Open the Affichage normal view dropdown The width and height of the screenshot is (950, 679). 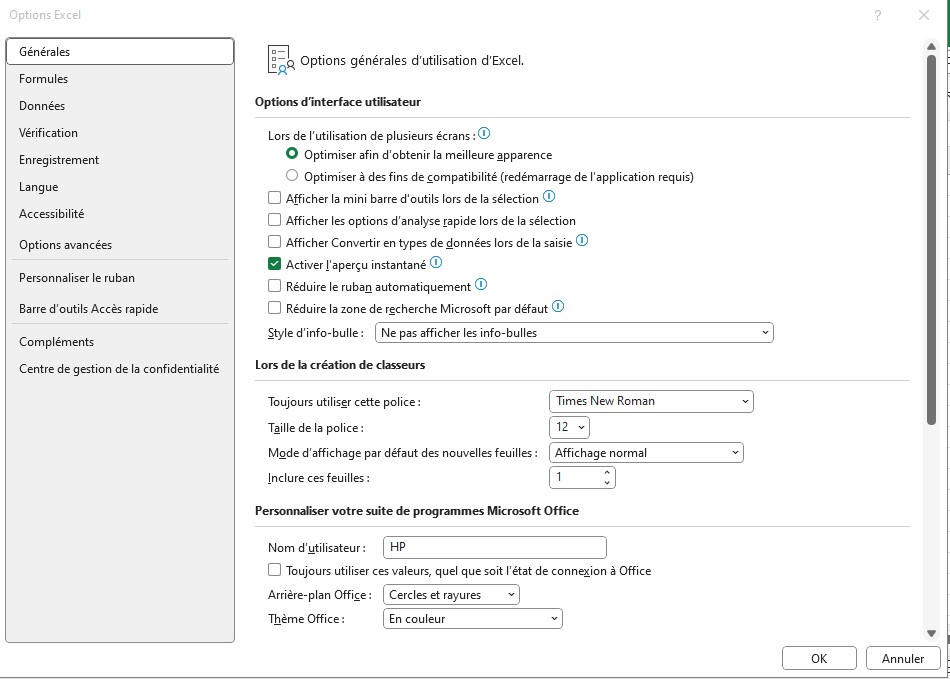coord(646,452)
